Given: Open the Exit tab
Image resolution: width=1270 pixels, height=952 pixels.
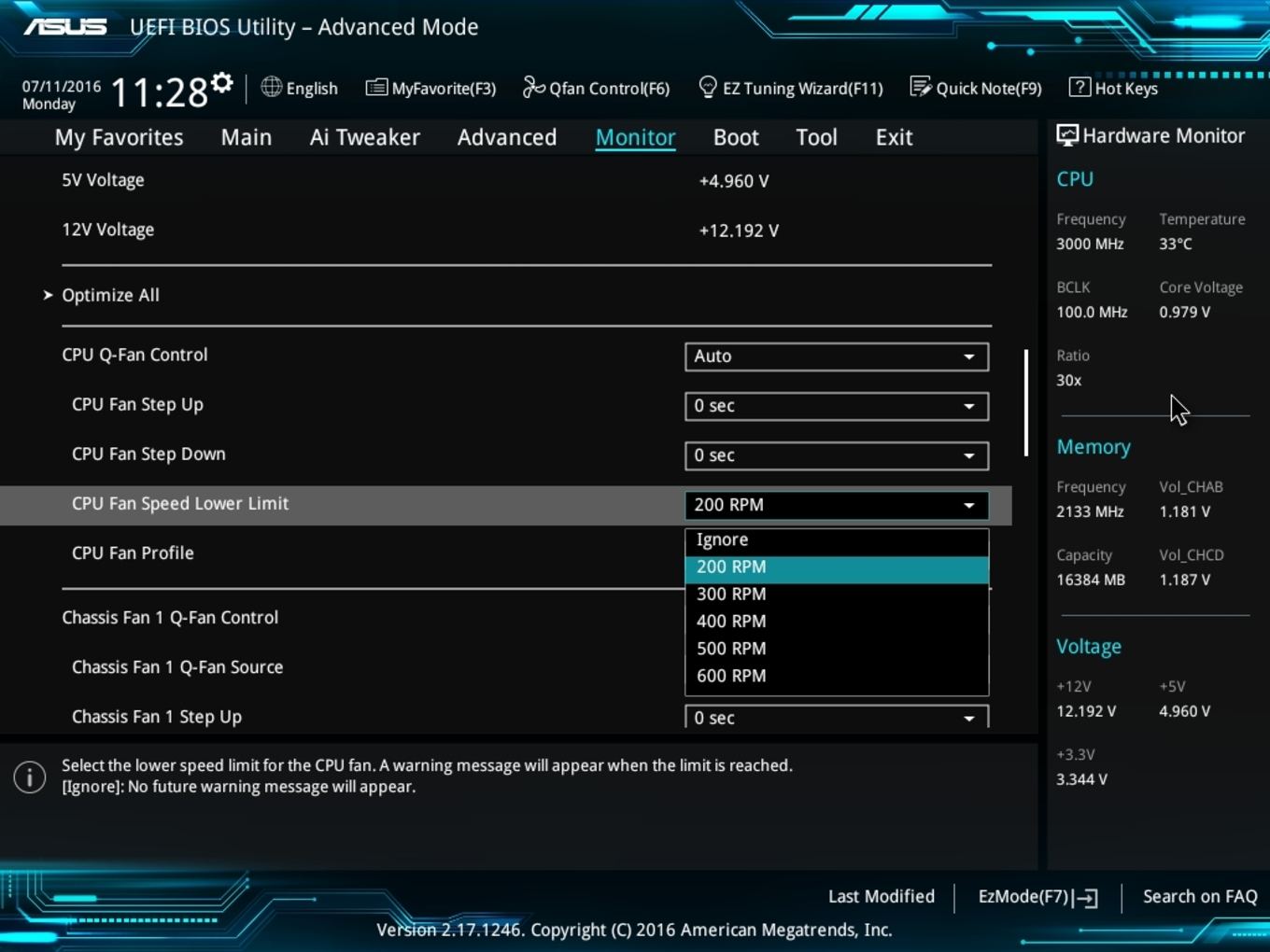Looking at the screenshot, I should tap(894, 137).
